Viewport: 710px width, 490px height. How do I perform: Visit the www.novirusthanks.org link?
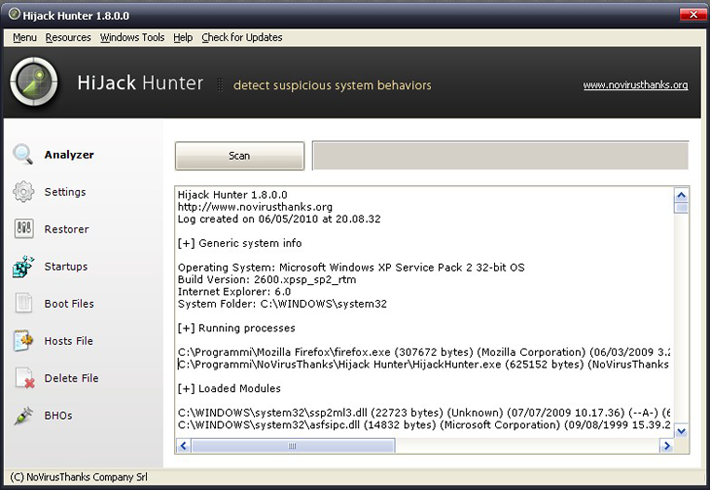click(635, 85)
